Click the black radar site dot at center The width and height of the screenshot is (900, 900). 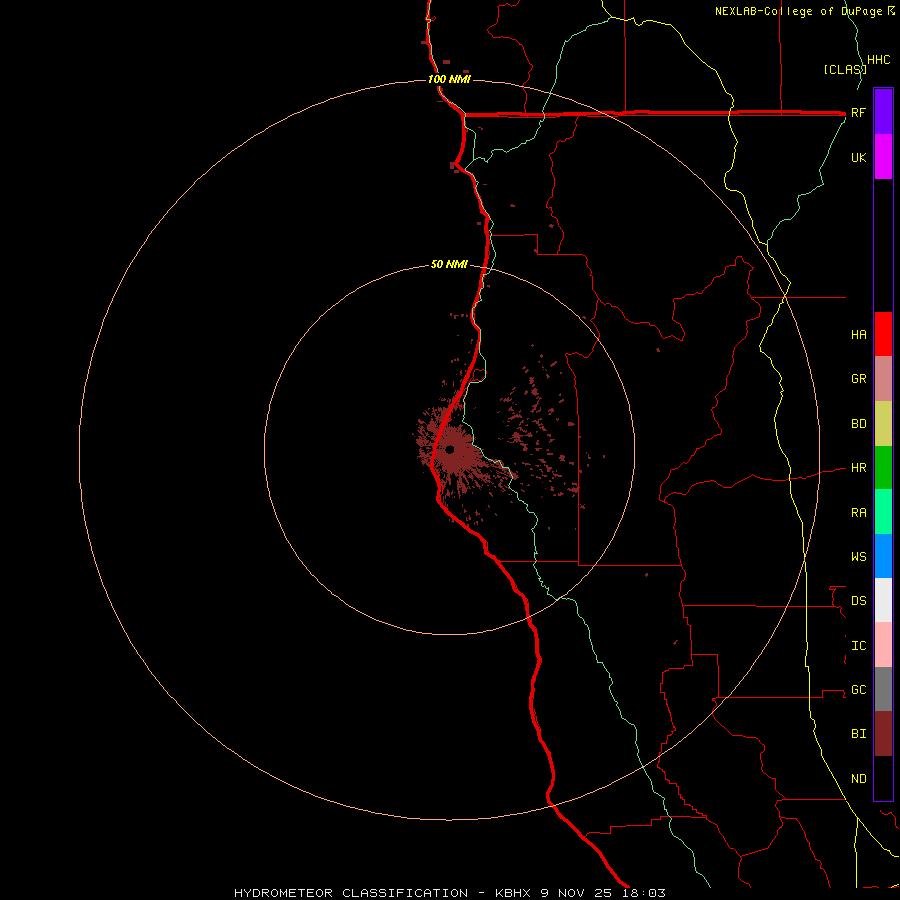click(449, 449)
